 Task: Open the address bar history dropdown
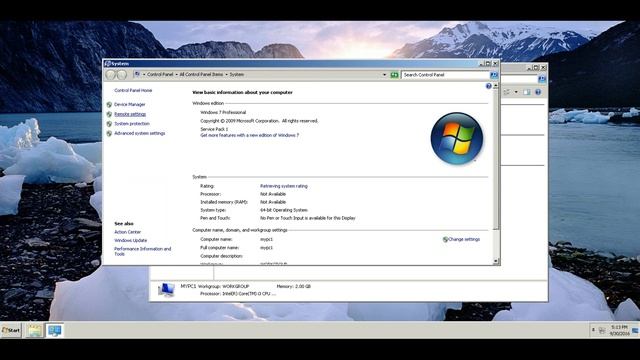(384, 75)
